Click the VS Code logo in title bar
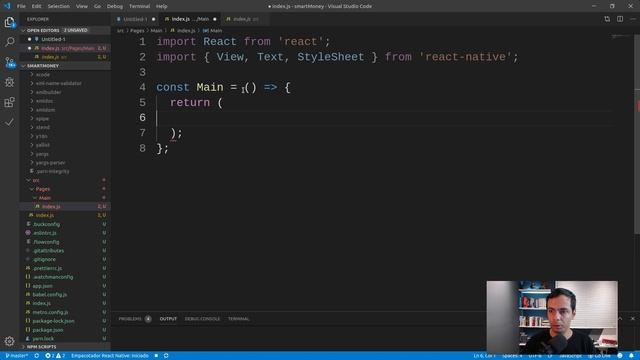Viewport: 640px width, 360px height. pyautogui.click(x=7, y=6)
